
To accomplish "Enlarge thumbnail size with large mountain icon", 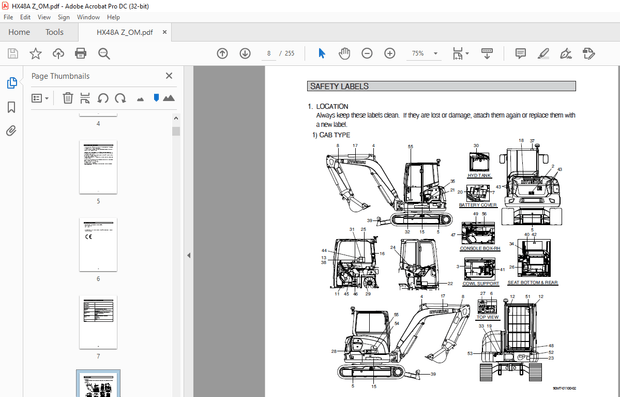I will pos(169,98).
